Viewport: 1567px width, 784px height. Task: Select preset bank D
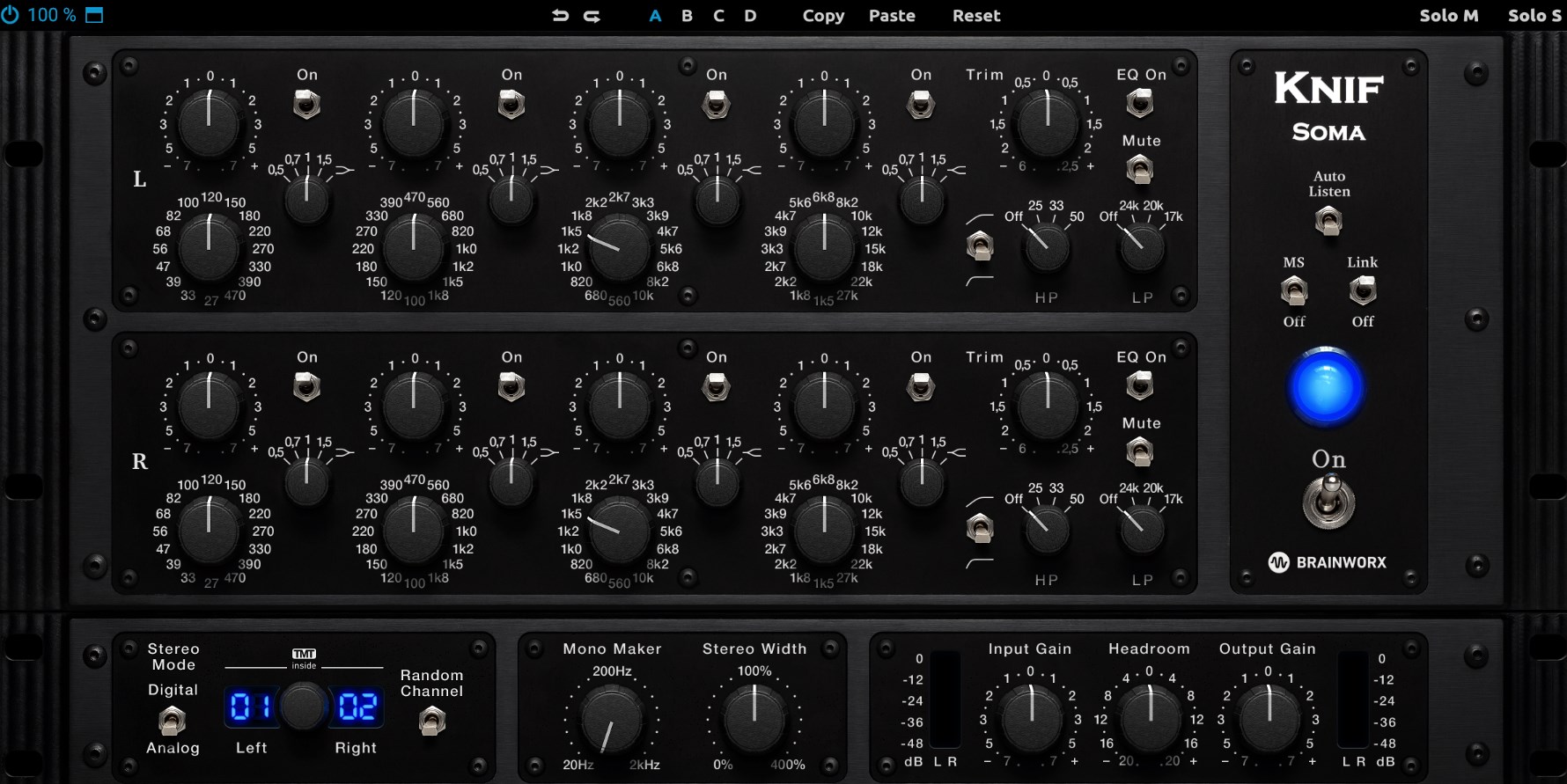(750, 16)
